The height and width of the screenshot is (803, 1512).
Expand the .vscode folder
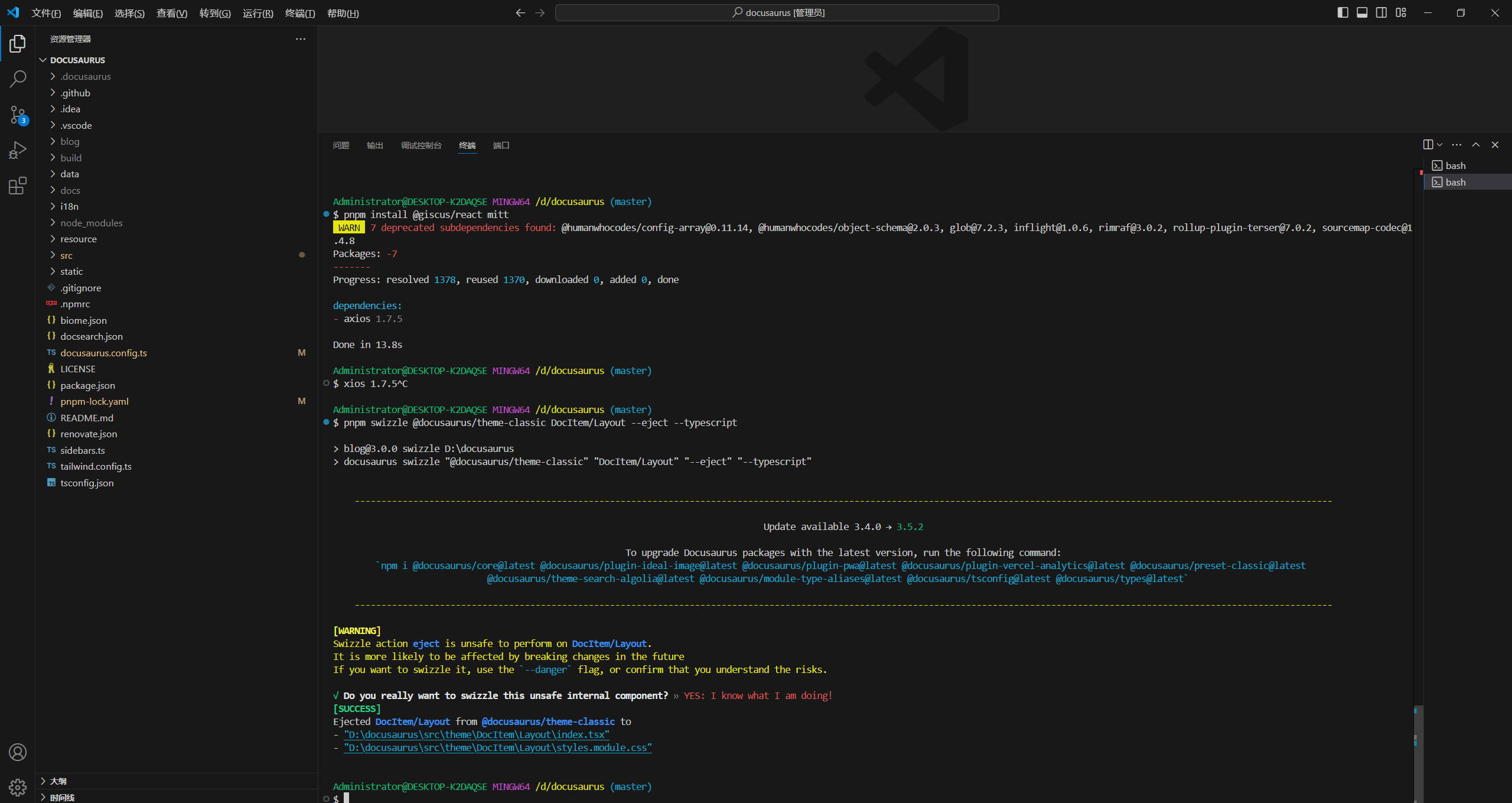pyautogui.click(x=177, y=125)
